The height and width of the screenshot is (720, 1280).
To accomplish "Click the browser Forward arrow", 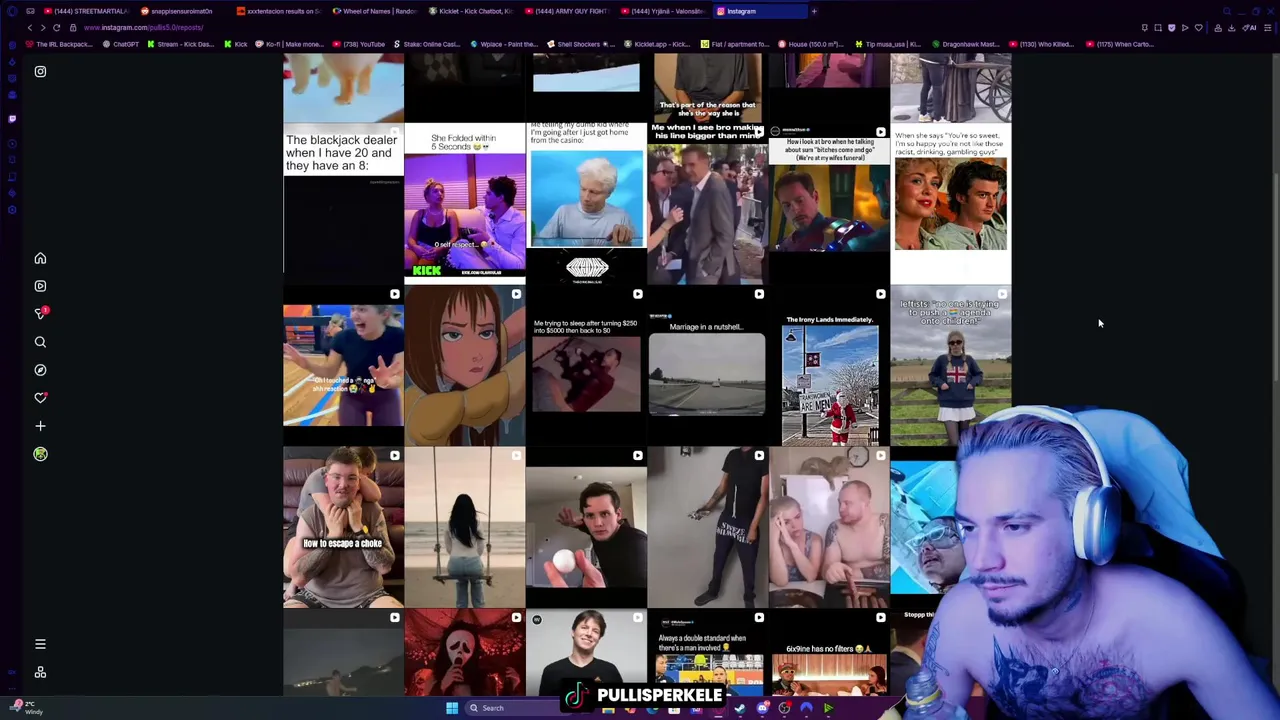I will tap(43, 28).
